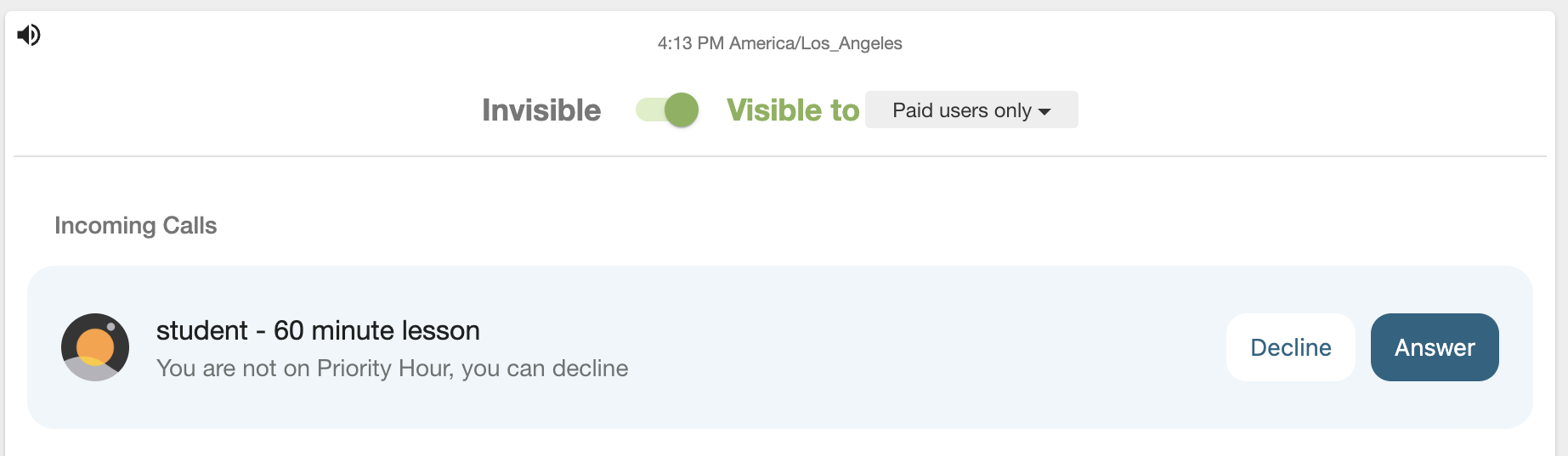The image size is (1568, 456).
Task: Open the Paid users only dropdown
Action: [971, 110]
